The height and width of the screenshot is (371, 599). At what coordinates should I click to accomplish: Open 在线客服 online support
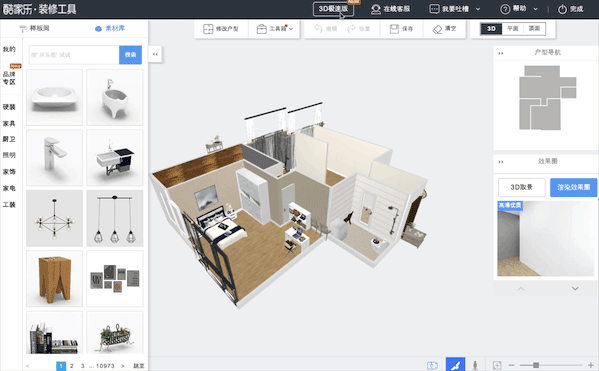(390, 9)
